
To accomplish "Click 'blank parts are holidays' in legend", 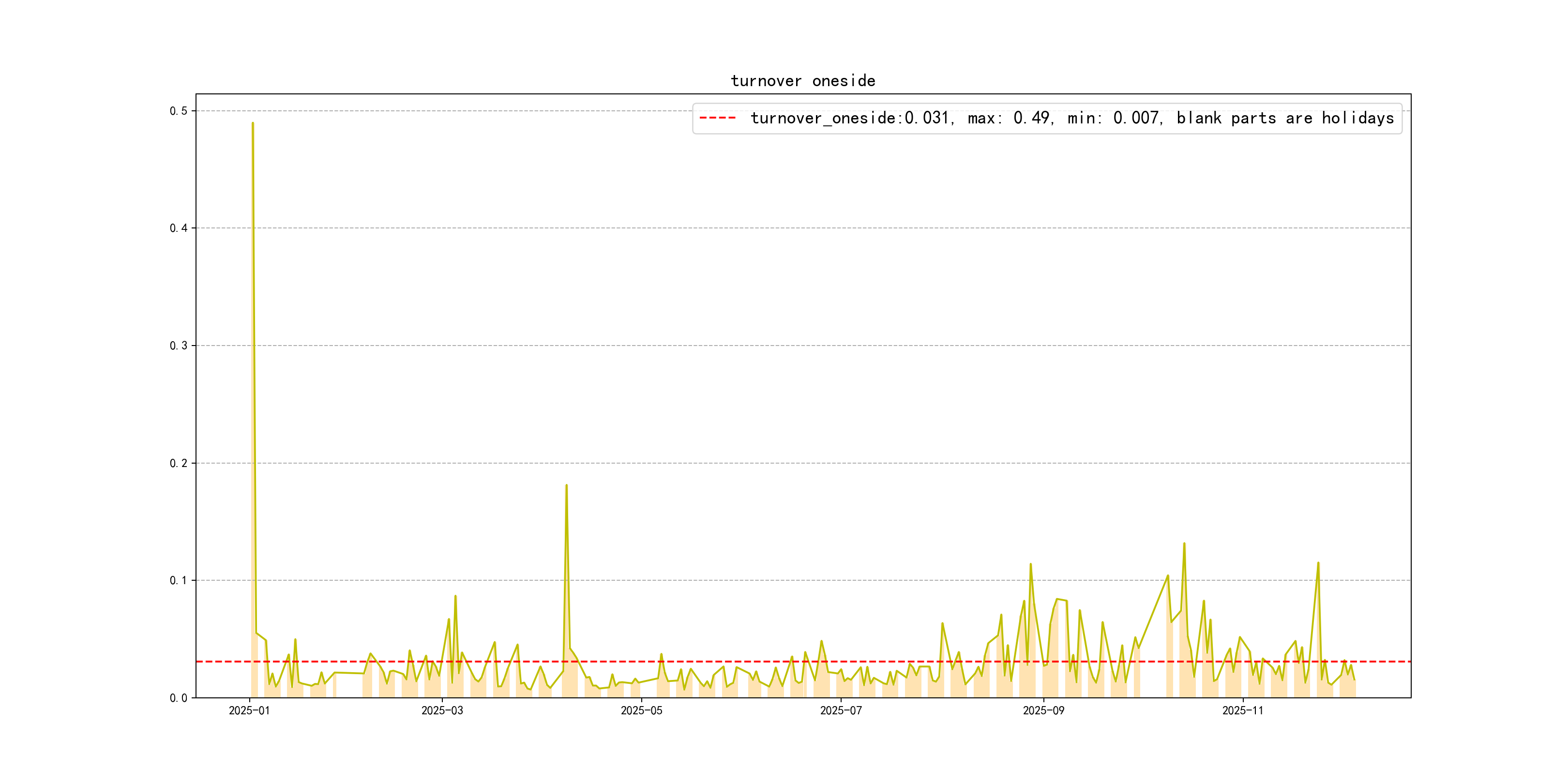I will point(1284,118).
